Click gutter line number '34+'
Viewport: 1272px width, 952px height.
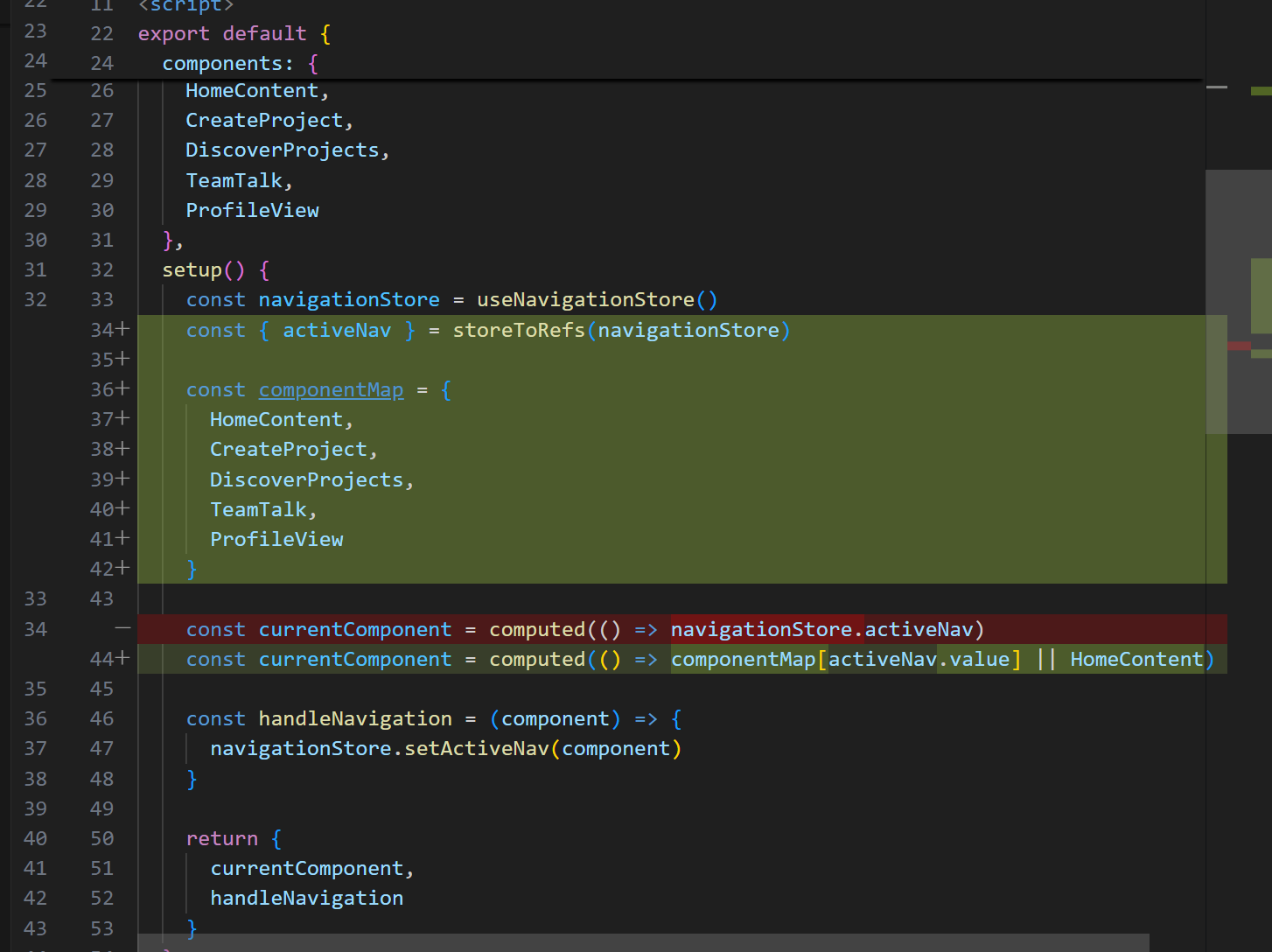[x=110, y=330]
